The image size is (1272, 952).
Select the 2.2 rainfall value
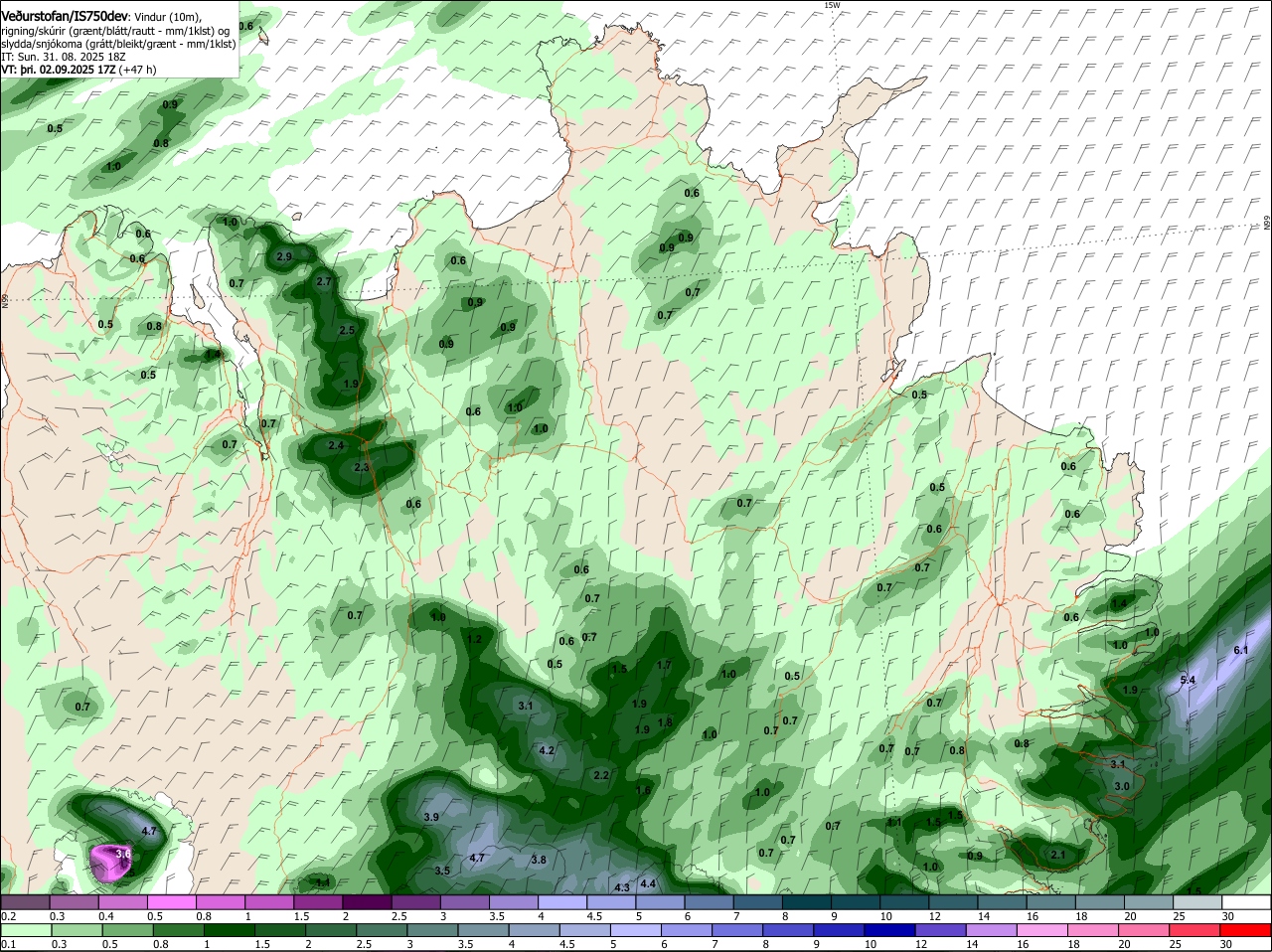point(600,775)
